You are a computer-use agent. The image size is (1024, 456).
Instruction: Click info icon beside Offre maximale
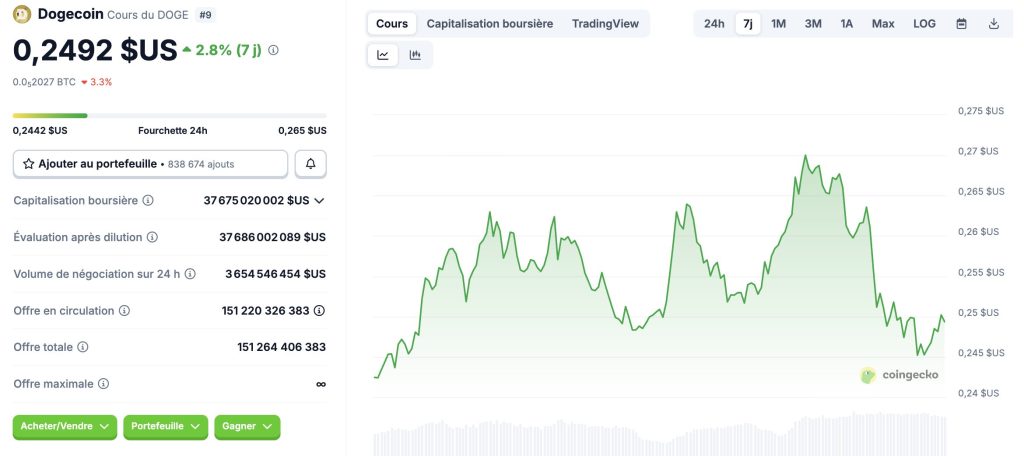click(104, 383)
